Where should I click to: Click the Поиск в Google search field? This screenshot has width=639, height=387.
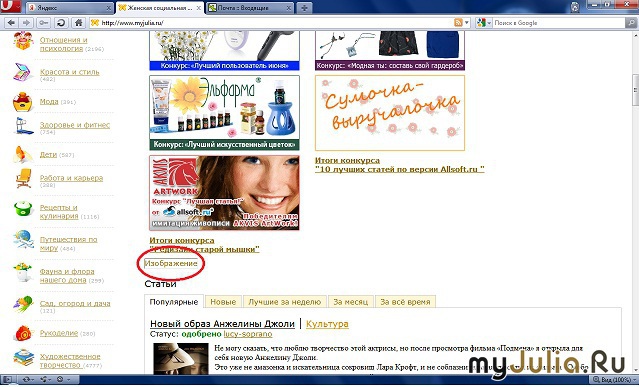click(x=559, y=23)
